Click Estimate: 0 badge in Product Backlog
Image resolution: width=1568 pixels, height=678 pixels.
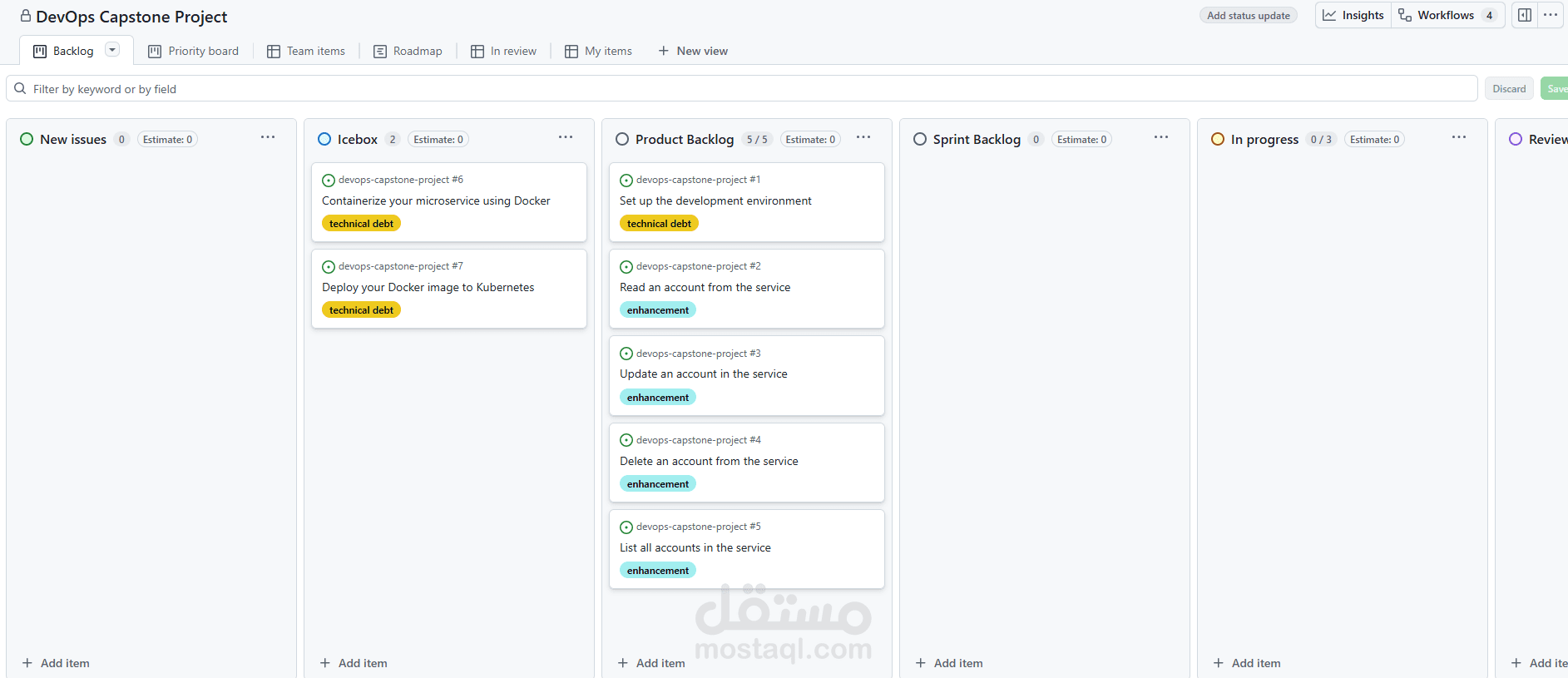click(x=810, y=139)
